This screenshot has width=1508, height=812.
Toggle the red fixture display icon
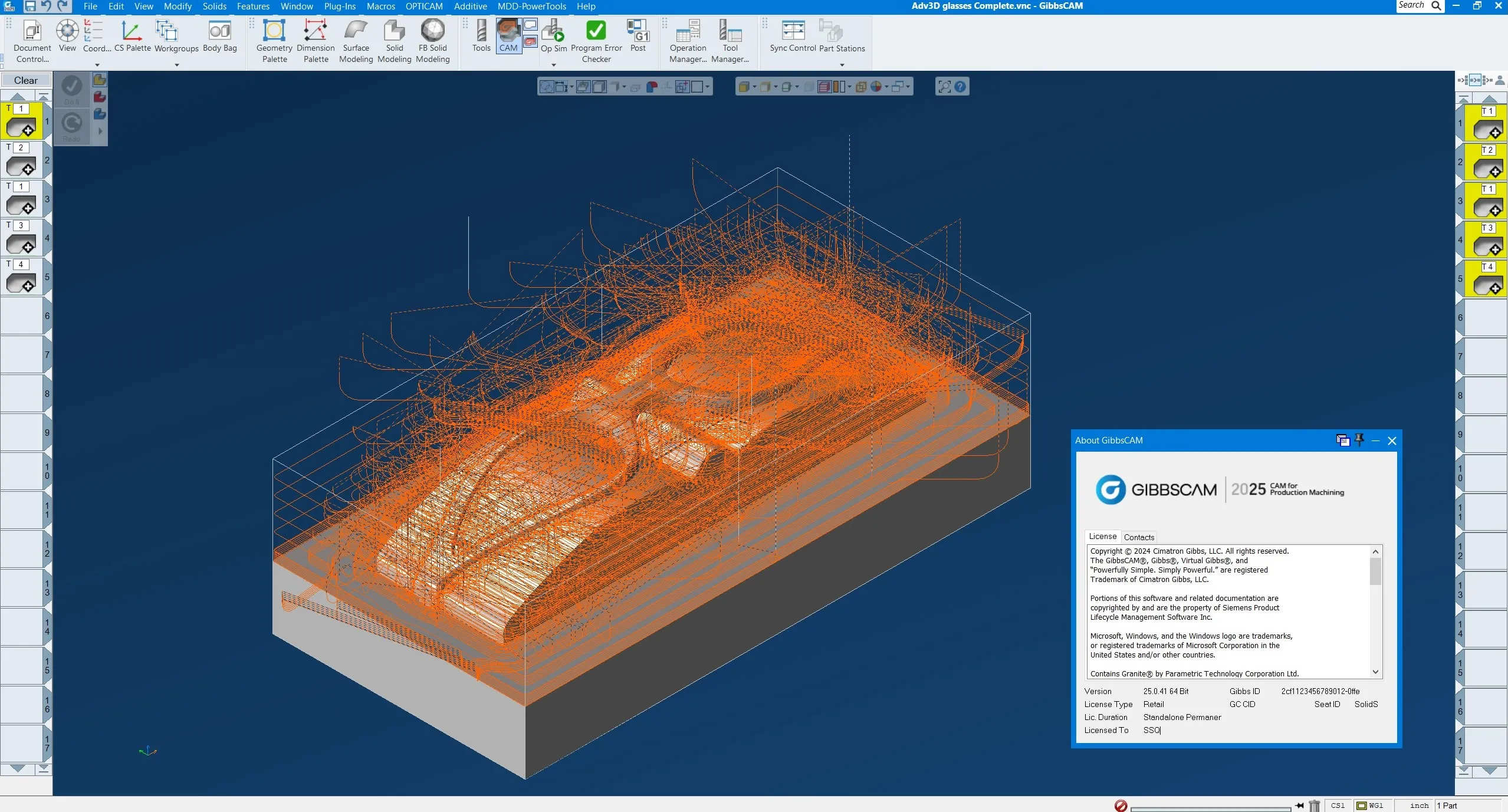100,97
